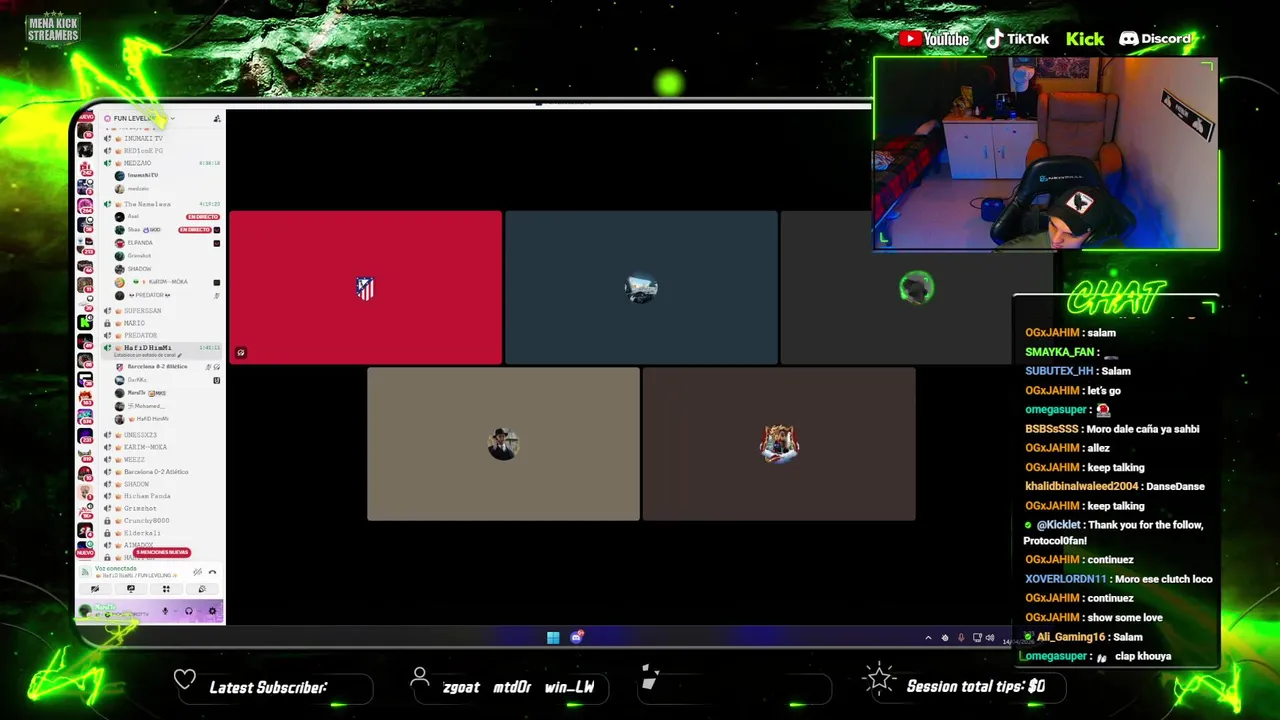
Task: Open the Windows Start button
Action: (x=553, y=637)
